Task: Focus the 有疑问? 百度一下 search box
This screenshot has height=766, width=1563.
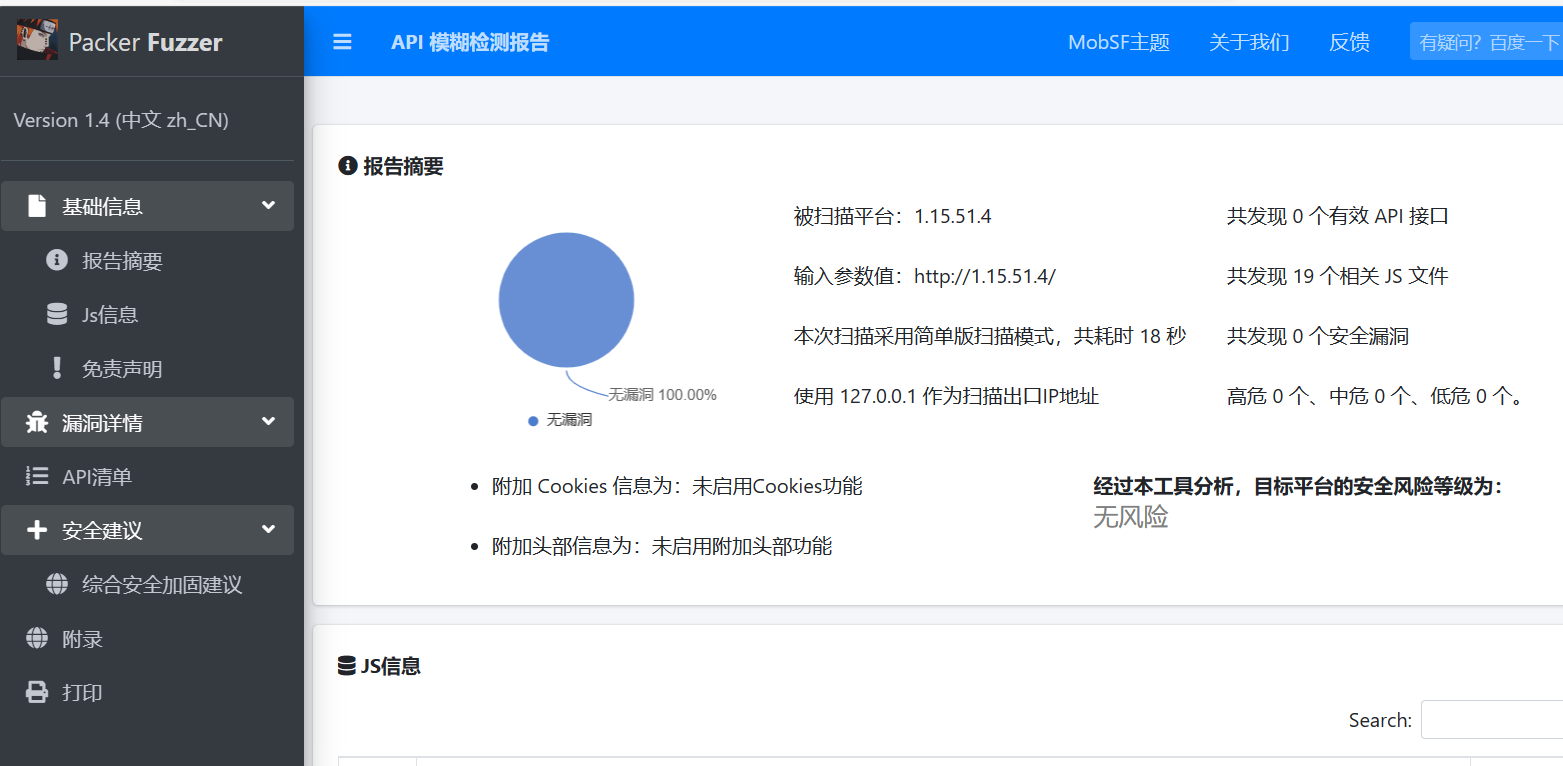Action: [1486, 42]
